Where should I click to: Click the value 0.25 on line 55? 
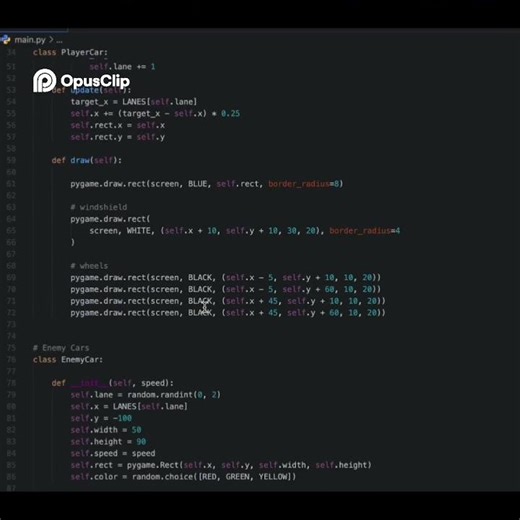point(230,113)
